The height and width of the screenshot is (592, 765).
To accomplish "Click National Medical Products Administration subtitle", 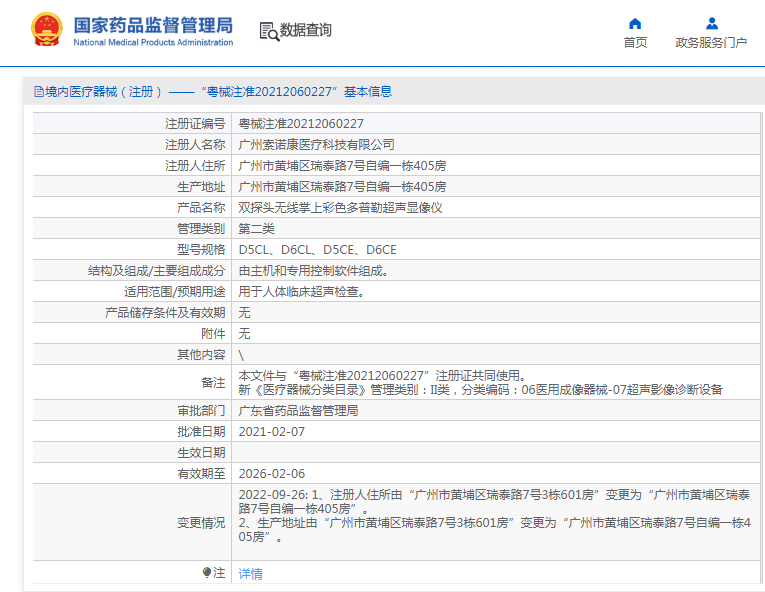I will point(153,42).
